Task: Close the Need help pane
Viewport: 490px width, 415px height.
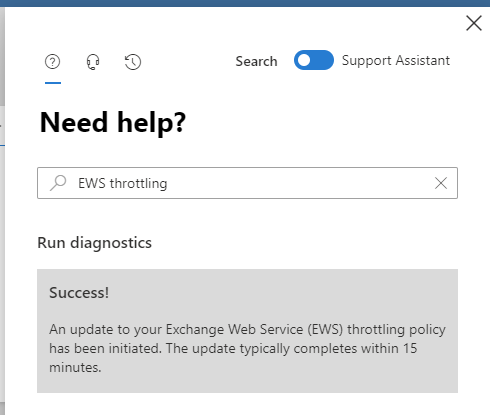Action: [x=474, y=23]
